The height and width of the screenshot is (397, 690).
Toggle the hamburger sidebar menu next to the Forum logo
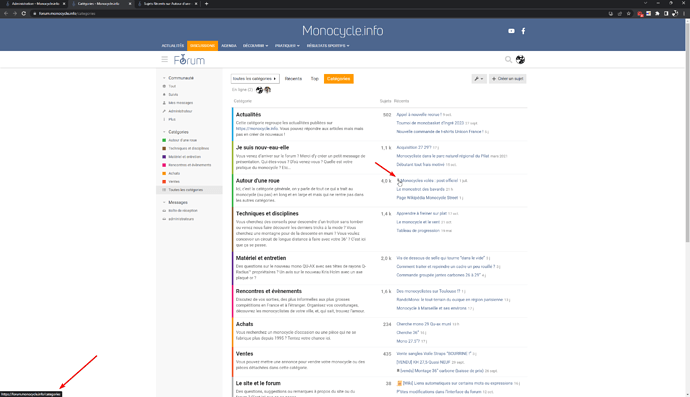[x=165, y=59]
